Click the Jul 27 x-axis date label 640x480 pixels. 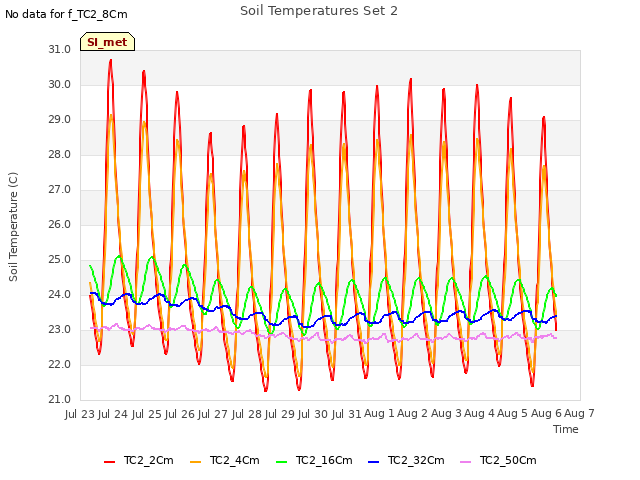(x=213, y=414)
